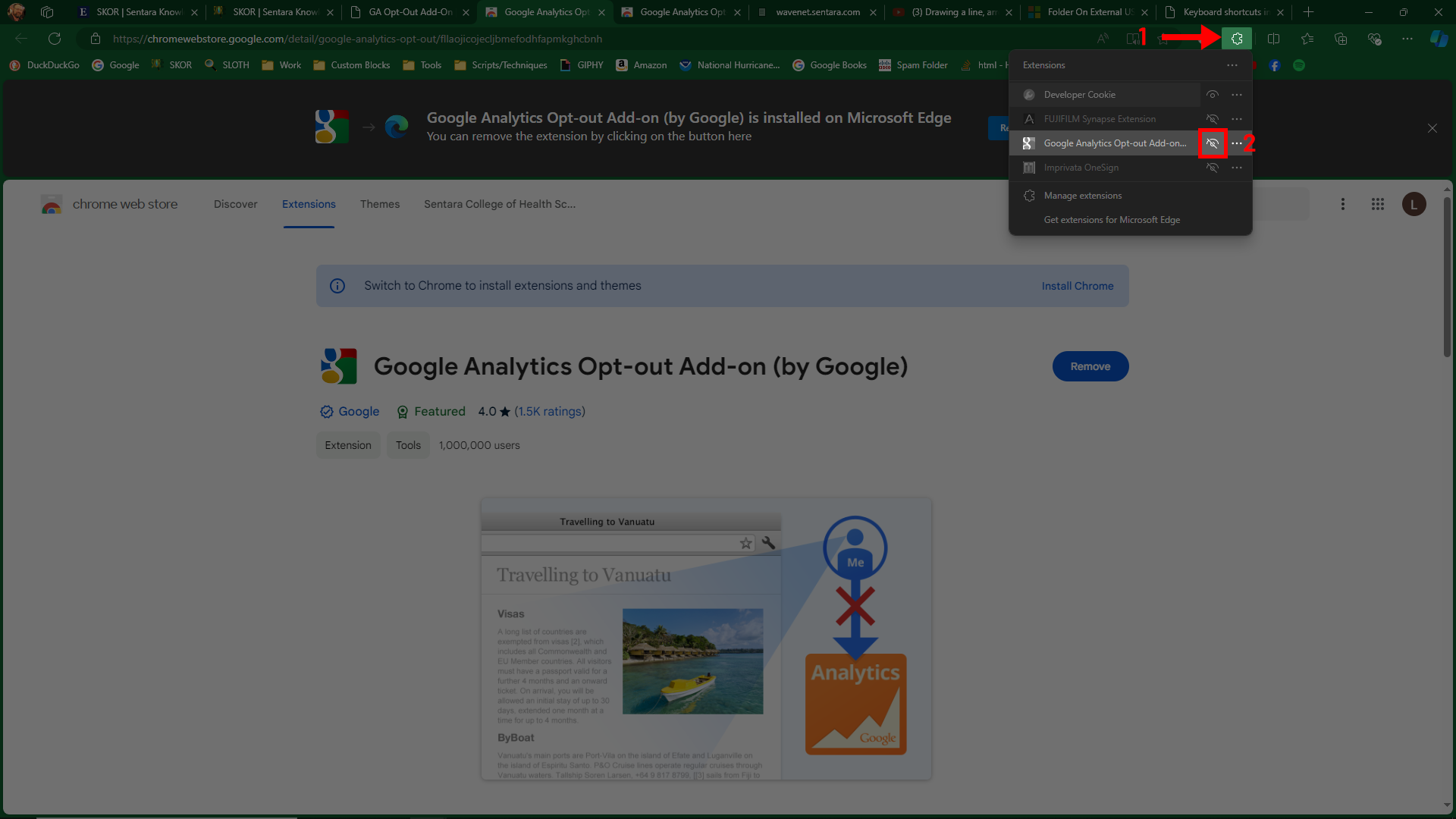The image size is (1456, 819).
Task: Click the Extension category chip
Action: click(348, 445)
